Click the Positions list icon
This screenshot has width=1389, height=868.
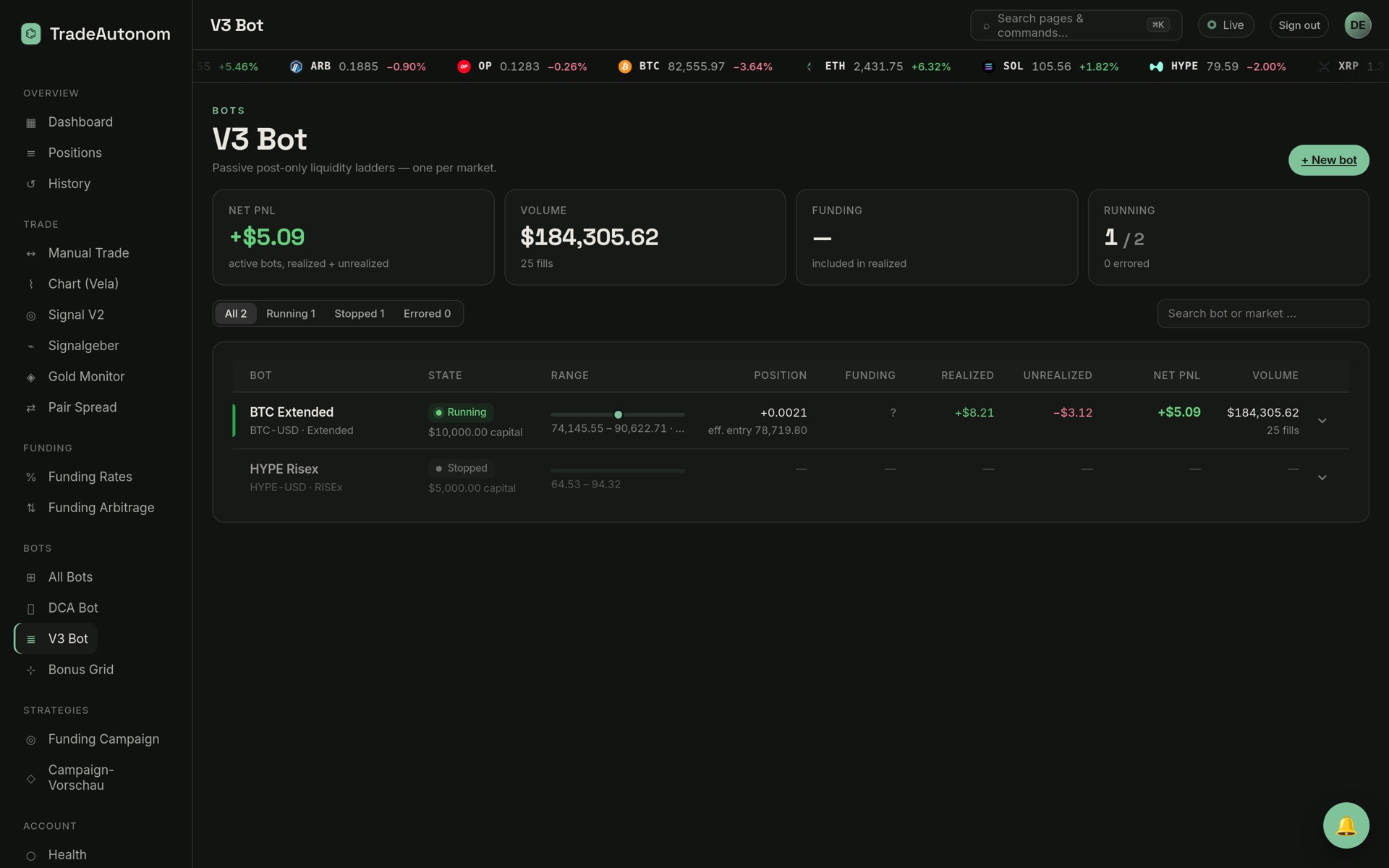[30, 153]
